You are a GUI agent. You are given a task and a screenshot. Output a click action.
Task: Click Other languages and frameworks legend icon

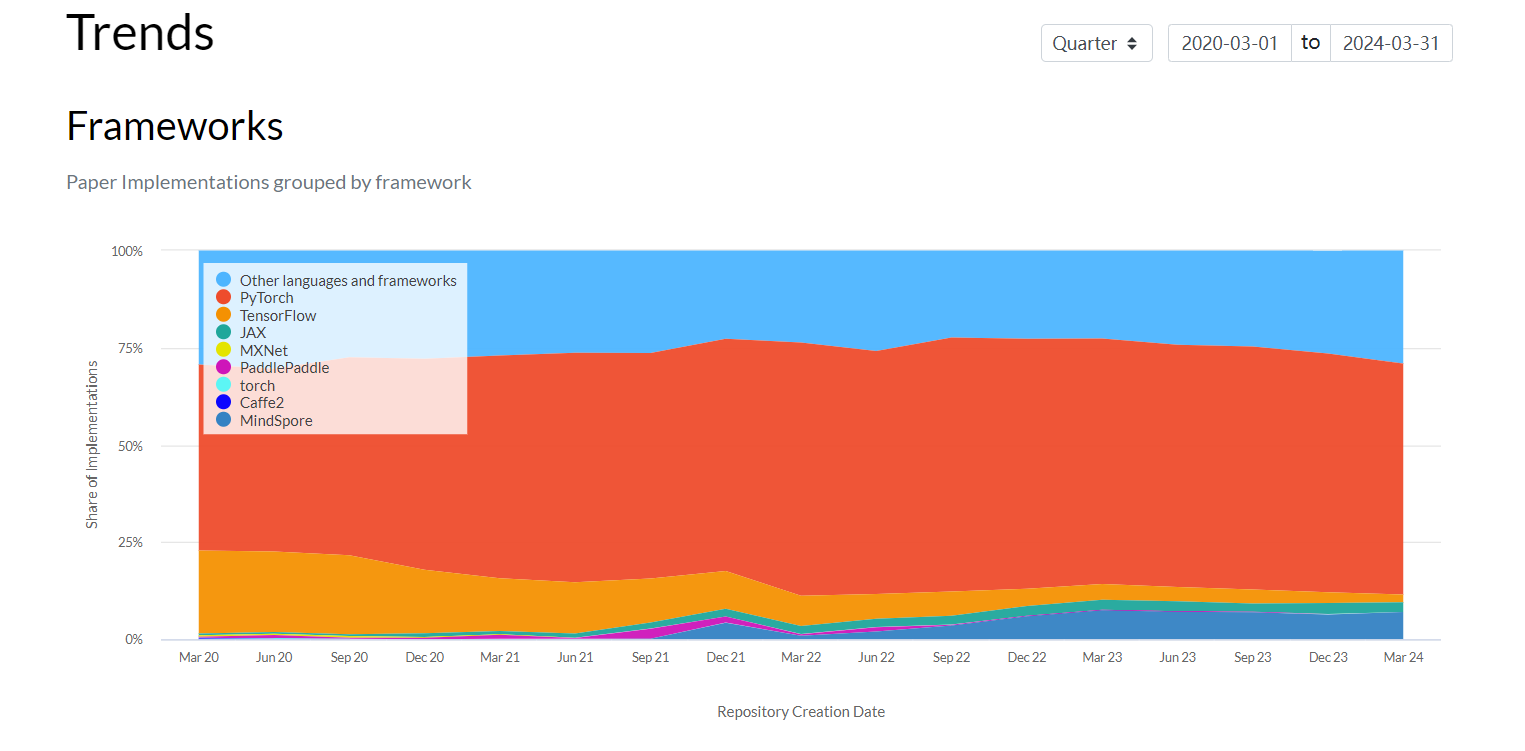point(223,280)
